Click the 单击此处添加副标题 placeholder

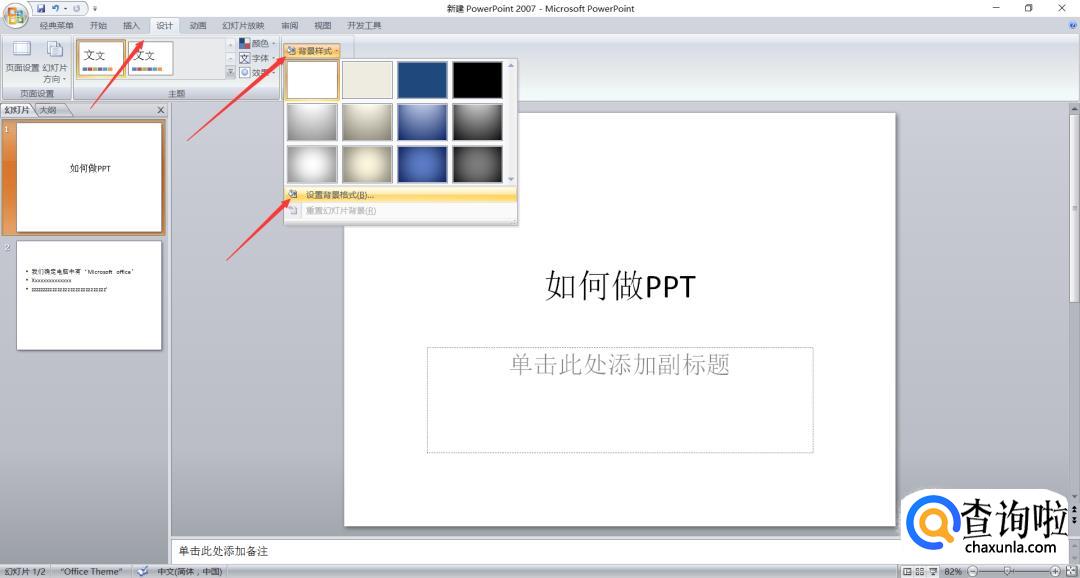pos(620,400)
